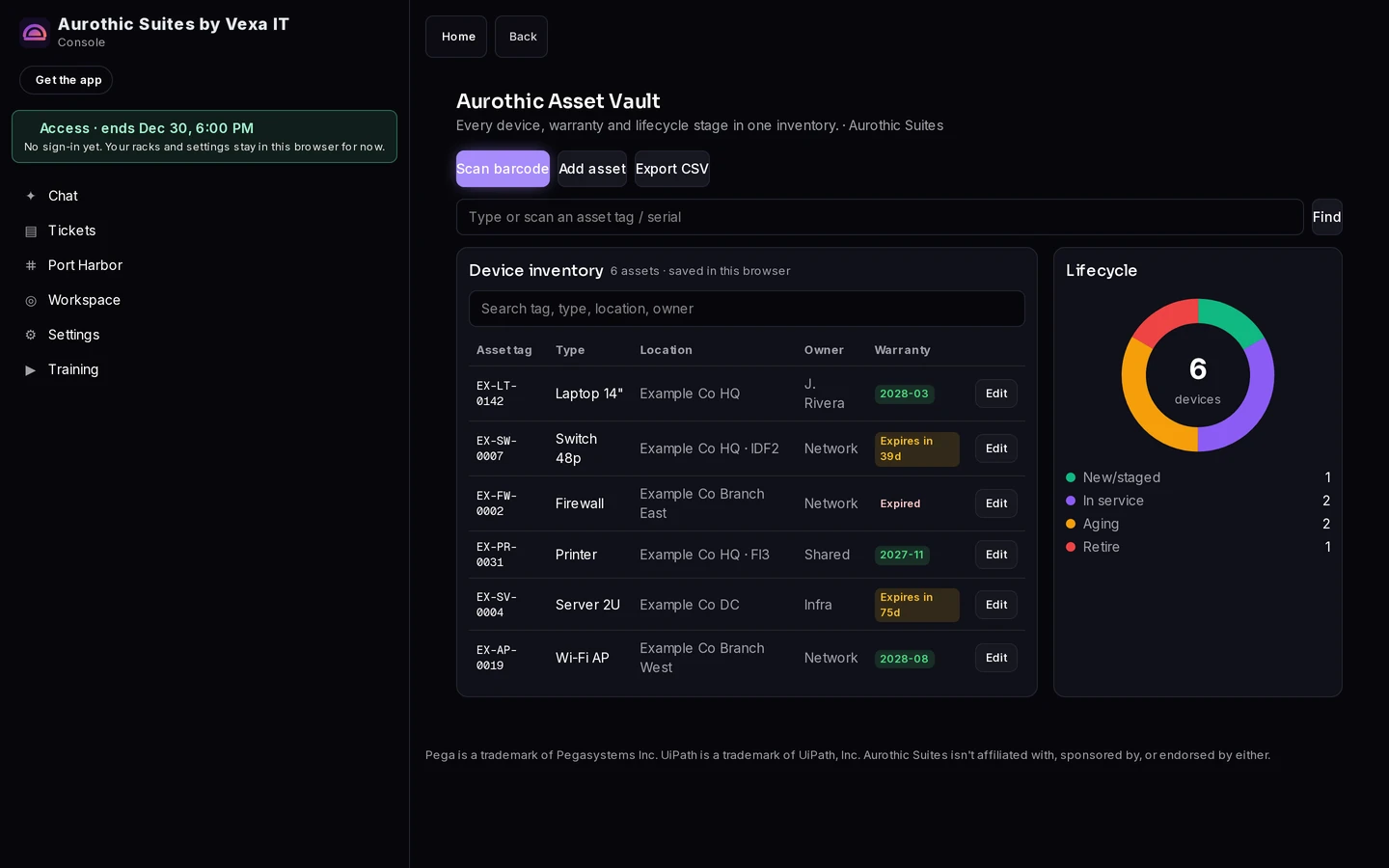Click the Chat sparkle icon
The height and width of the screenshot is (868, 1389).
point(31,196)
